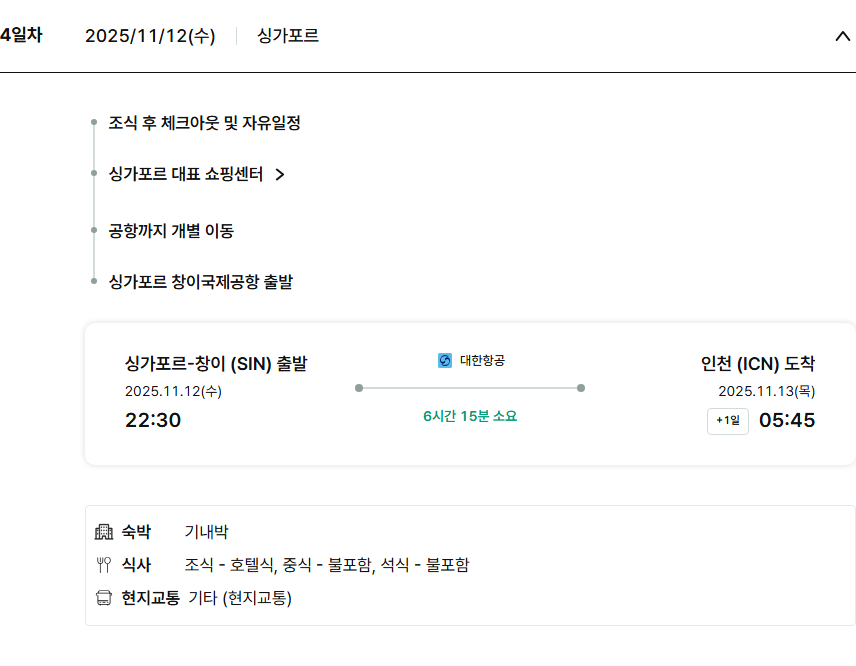856x666 pixels.
Task: Click the bus icon beside 현지교통
Action: tap(104, 598)
